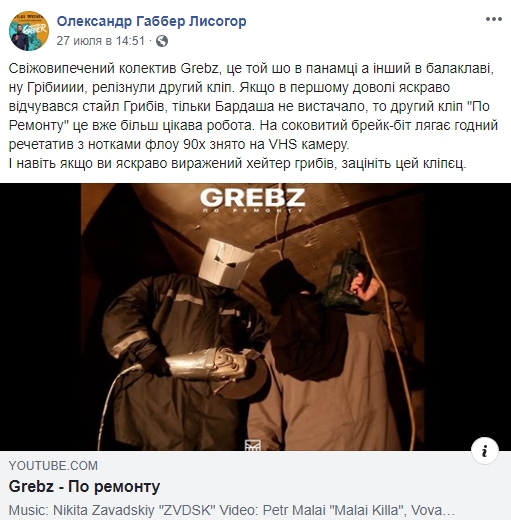Click the globe public privacy icon

[x=162, y=41]
